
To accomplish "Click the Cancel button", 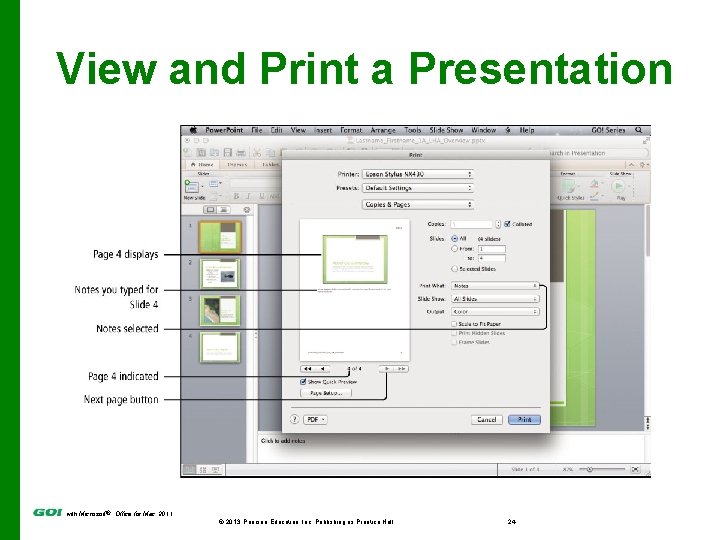I will tap(487, 420).
